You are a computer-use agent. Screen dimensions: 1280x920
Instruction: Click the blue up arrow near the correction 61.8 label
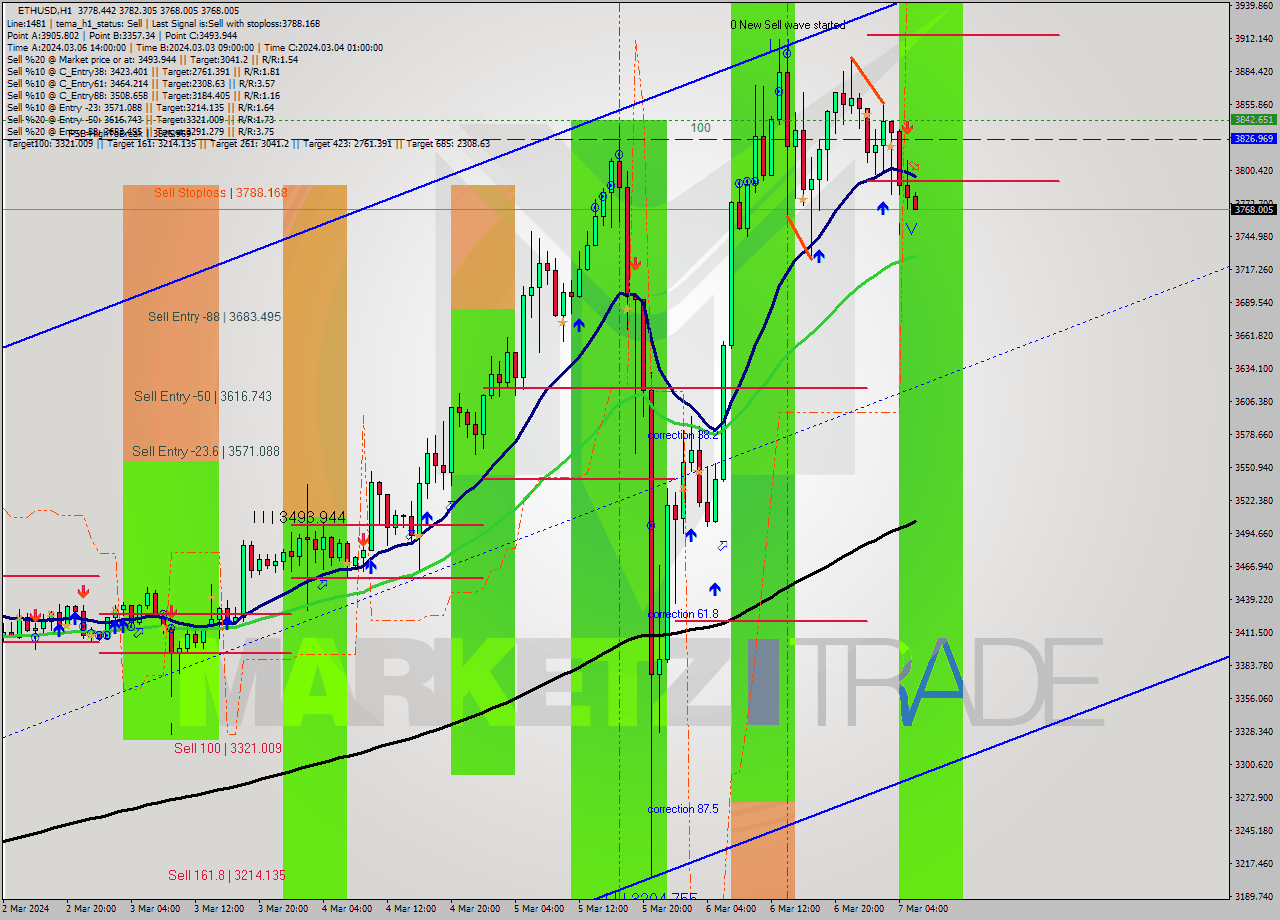click(715, 588)
